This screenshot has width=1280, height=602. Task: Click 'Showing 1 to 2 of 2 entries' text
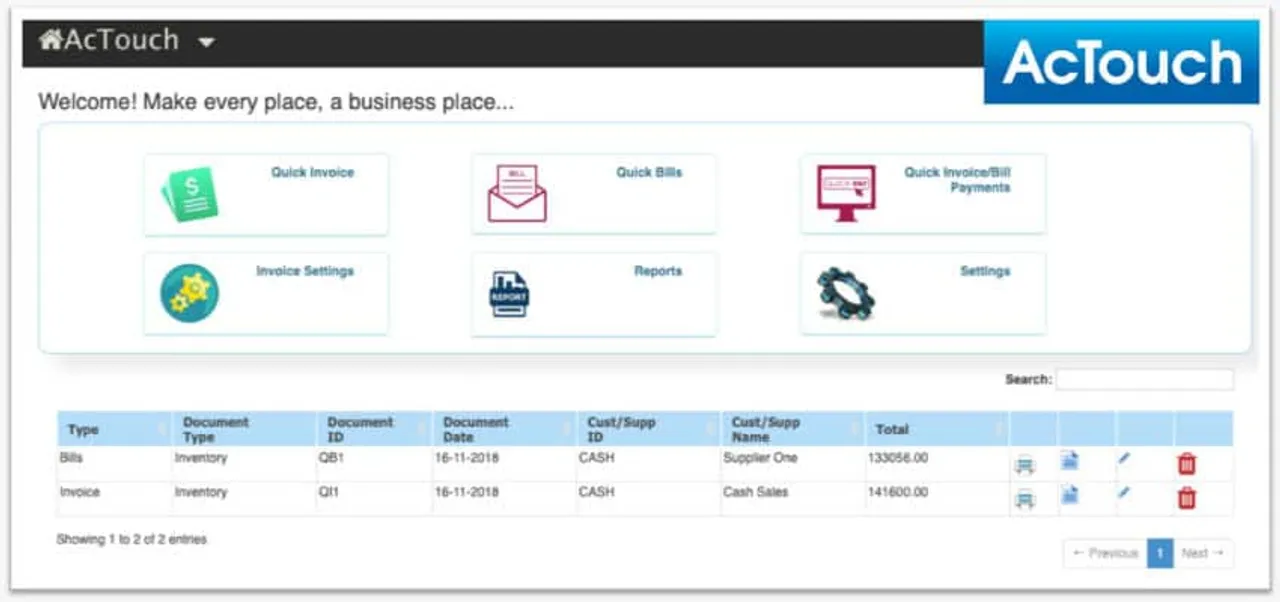[x=132, y=539]
